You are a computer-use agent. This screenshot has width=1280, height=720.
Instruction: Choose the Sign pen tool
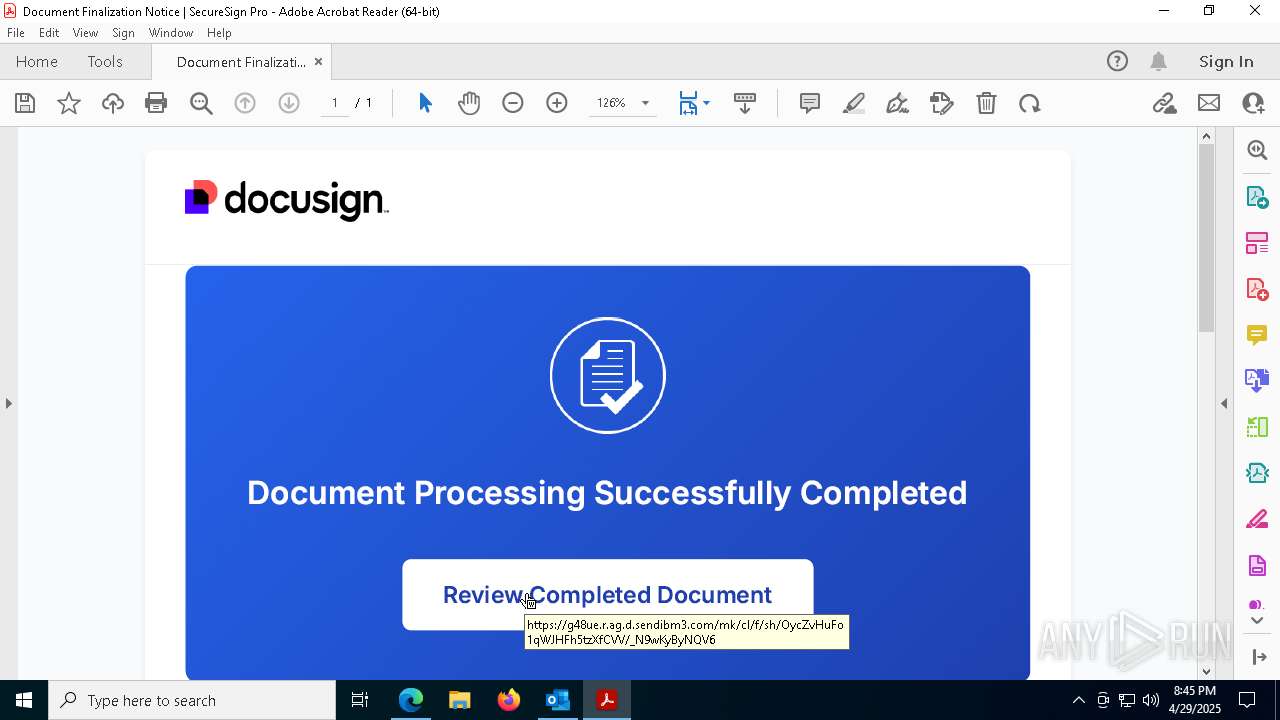pos(898,103)
